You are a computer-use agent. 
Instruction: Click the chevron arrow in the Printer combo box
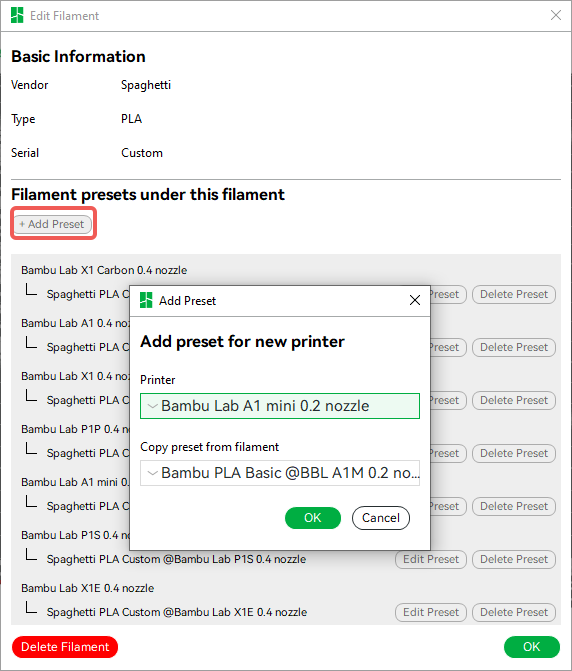[152, 406]
